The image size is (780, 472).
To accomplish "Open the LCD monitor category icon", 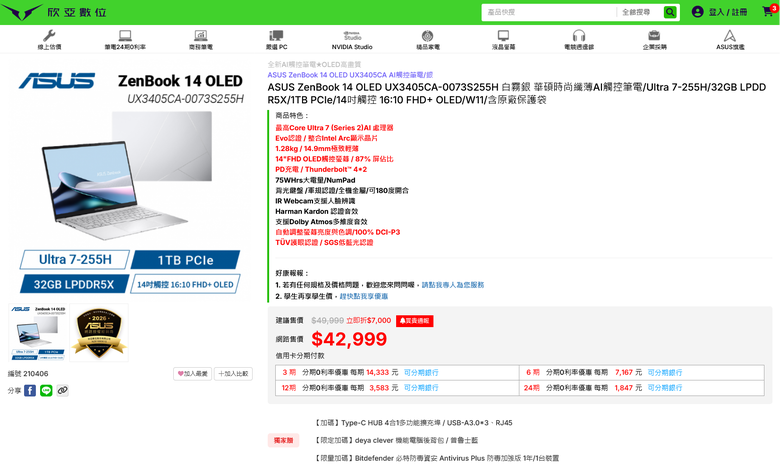I will coord(503,36).
